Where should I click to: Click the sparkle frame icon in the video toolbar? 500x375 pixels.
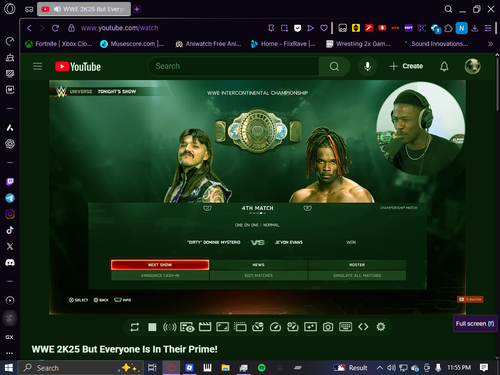[x=310, y=327]
